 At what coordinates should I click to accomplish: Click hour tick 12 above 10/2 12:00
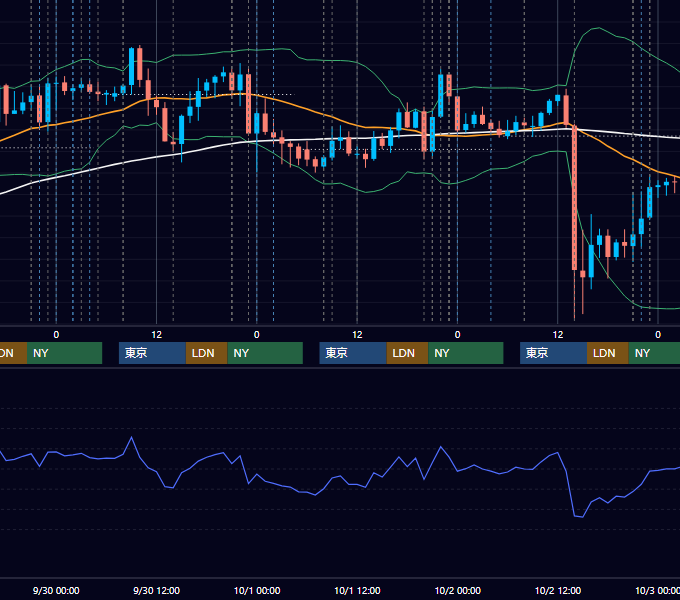coord(558,335)
